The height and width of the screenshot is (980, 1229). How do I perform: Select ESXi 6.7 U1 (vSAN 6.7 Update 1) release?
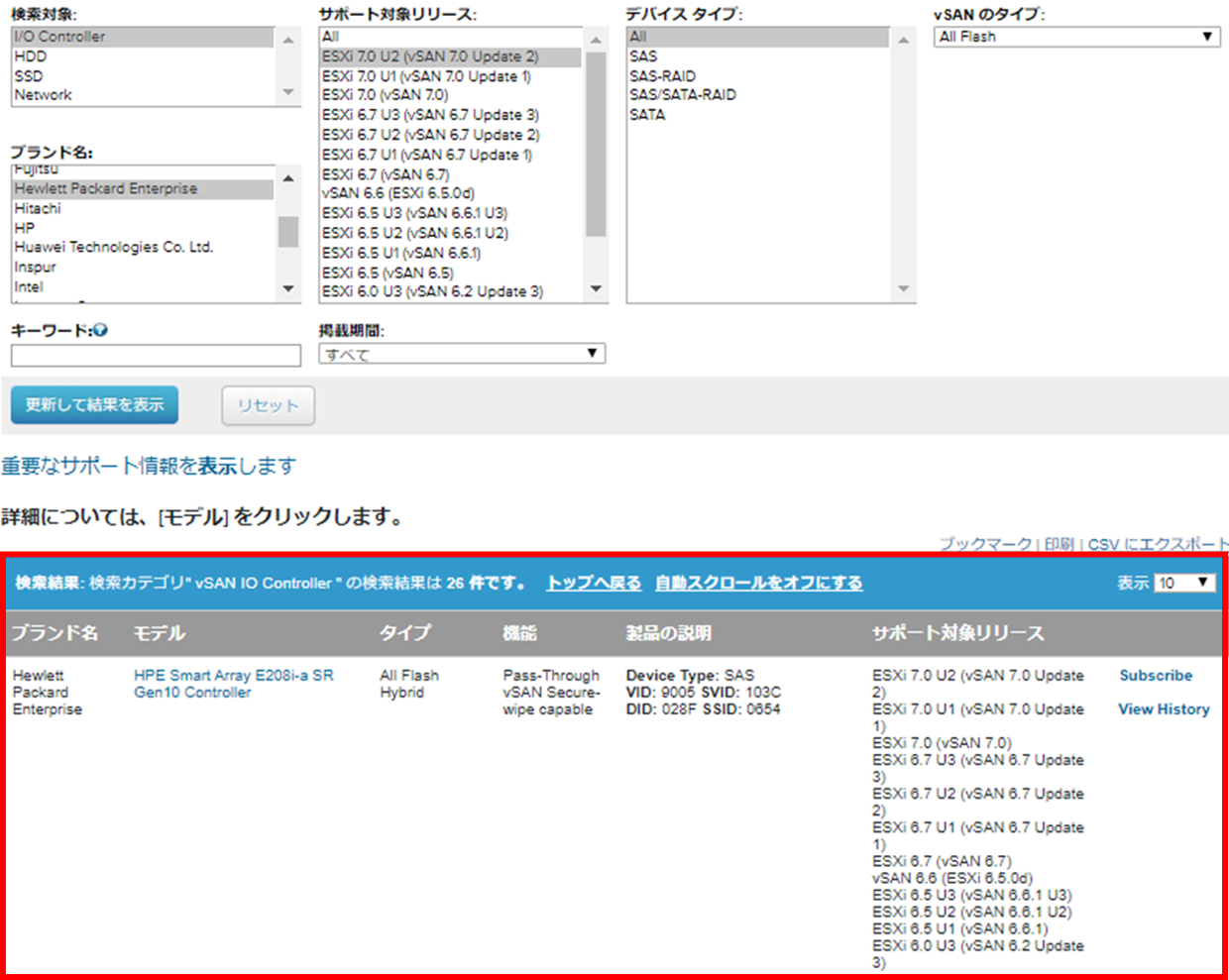point(451,155)
